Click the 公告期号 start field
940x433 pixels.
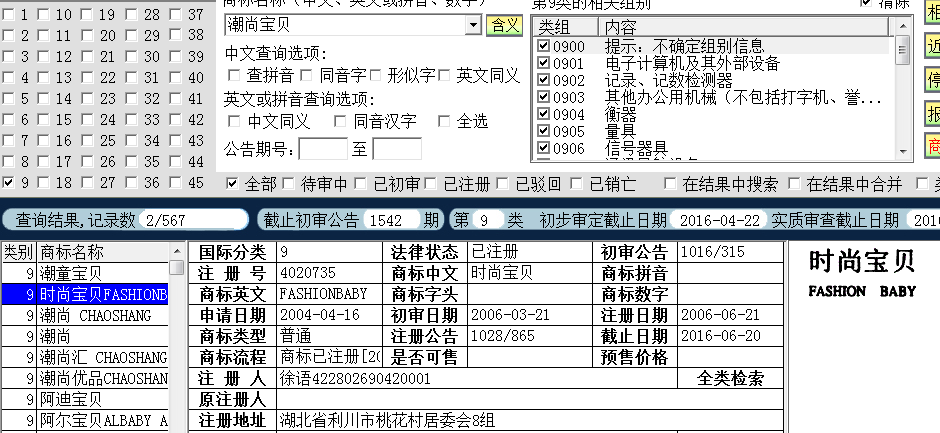point(323,149)
